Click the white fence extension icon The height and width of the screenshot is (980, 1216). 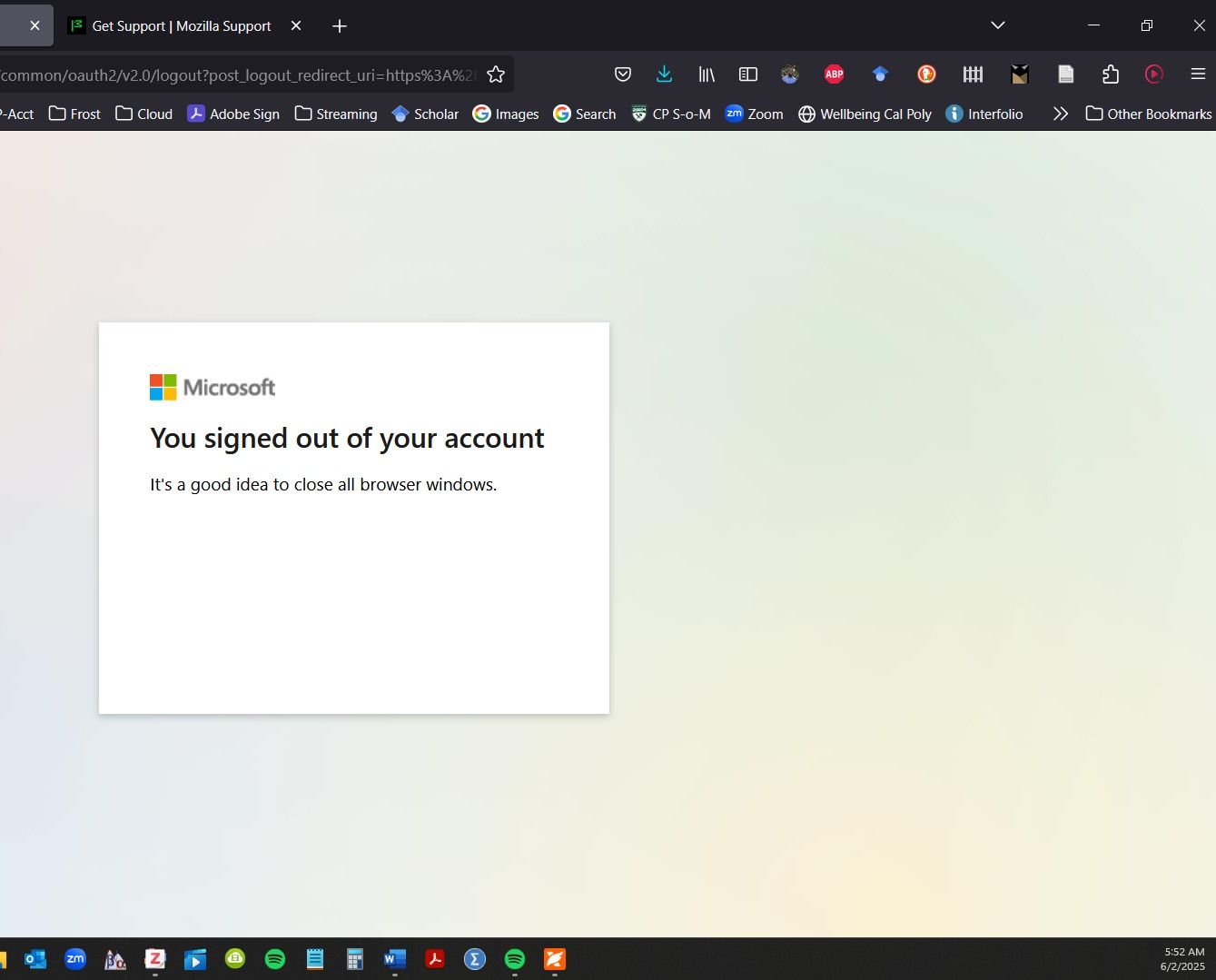click(x=973, y=74)
